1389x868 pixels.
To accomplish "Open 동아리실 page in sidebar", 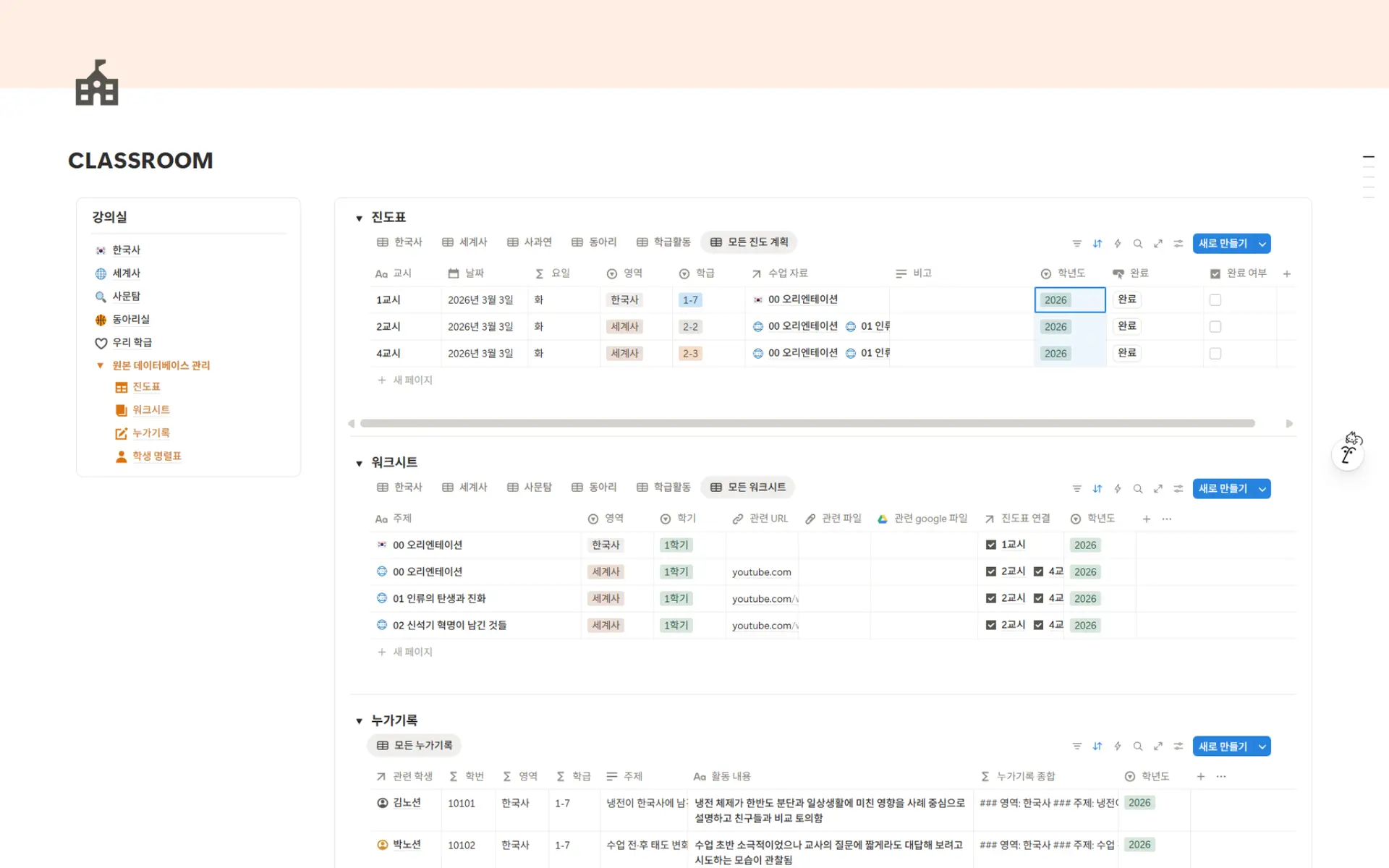I will (x=130, y=319).
